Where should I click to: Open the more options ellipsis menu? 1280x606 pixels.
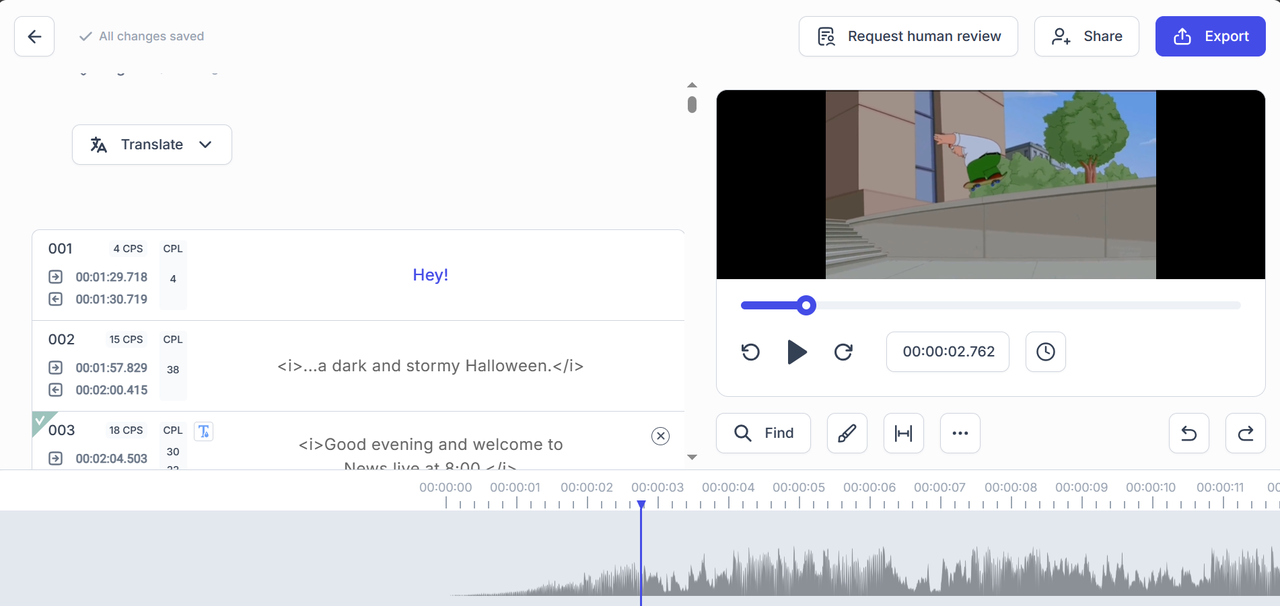click(x=960, y=433)
